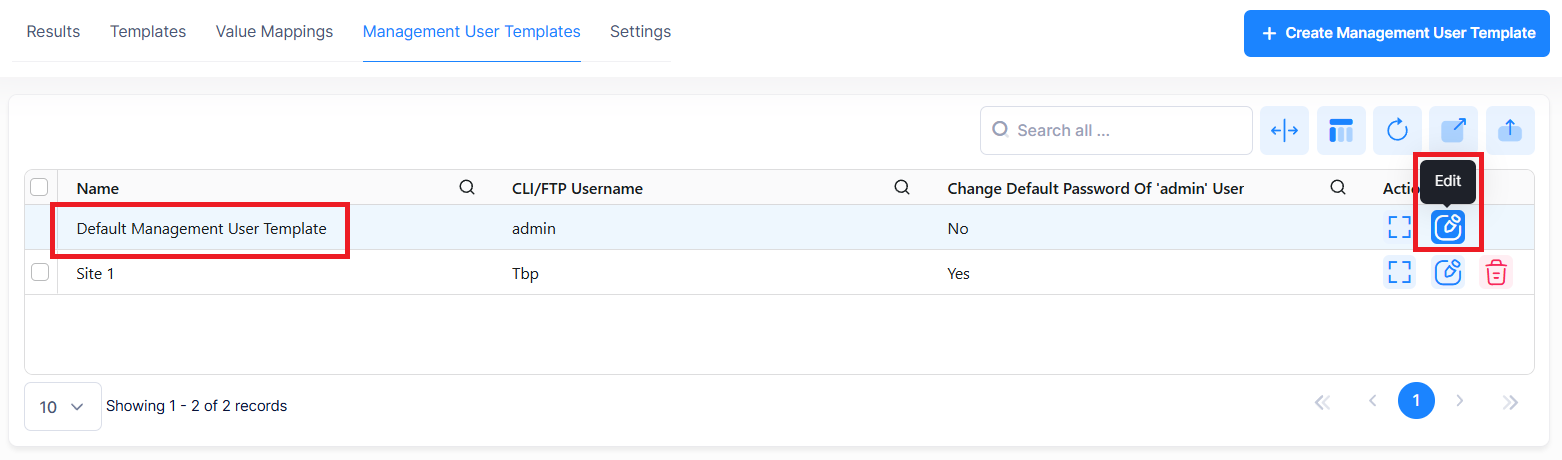Edit the Site 1 template
This screenshot has width=1562, height=460.
[1448, 272]
